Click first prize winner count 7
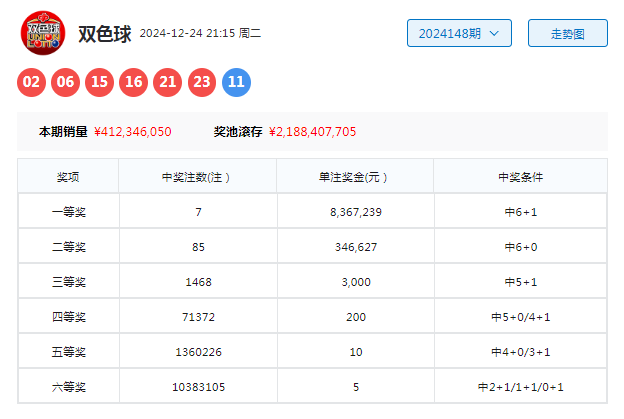Viewport: 624px width, 419px height. coord(198,212)
